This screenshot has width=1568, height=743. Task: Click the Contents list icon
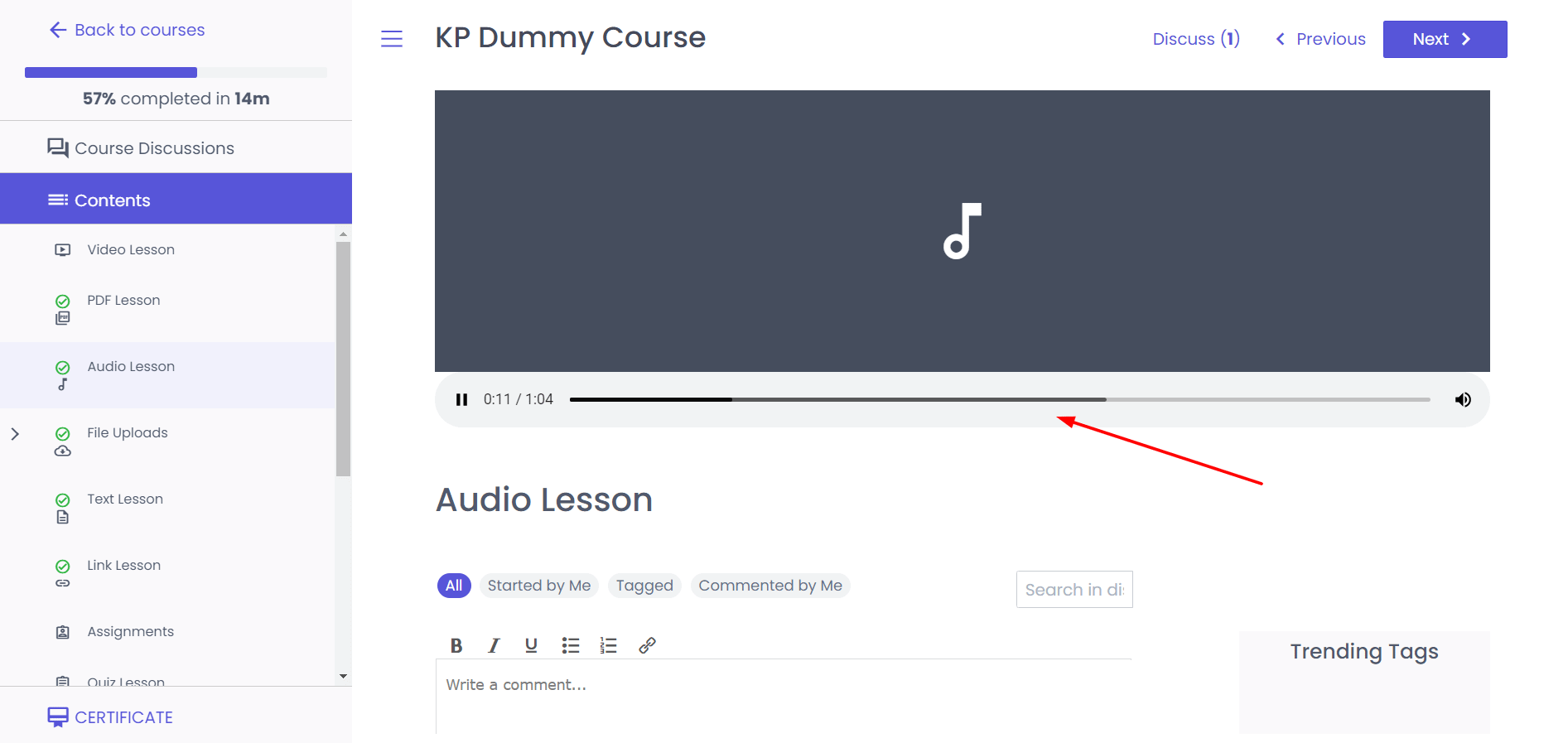coord(58,200)
